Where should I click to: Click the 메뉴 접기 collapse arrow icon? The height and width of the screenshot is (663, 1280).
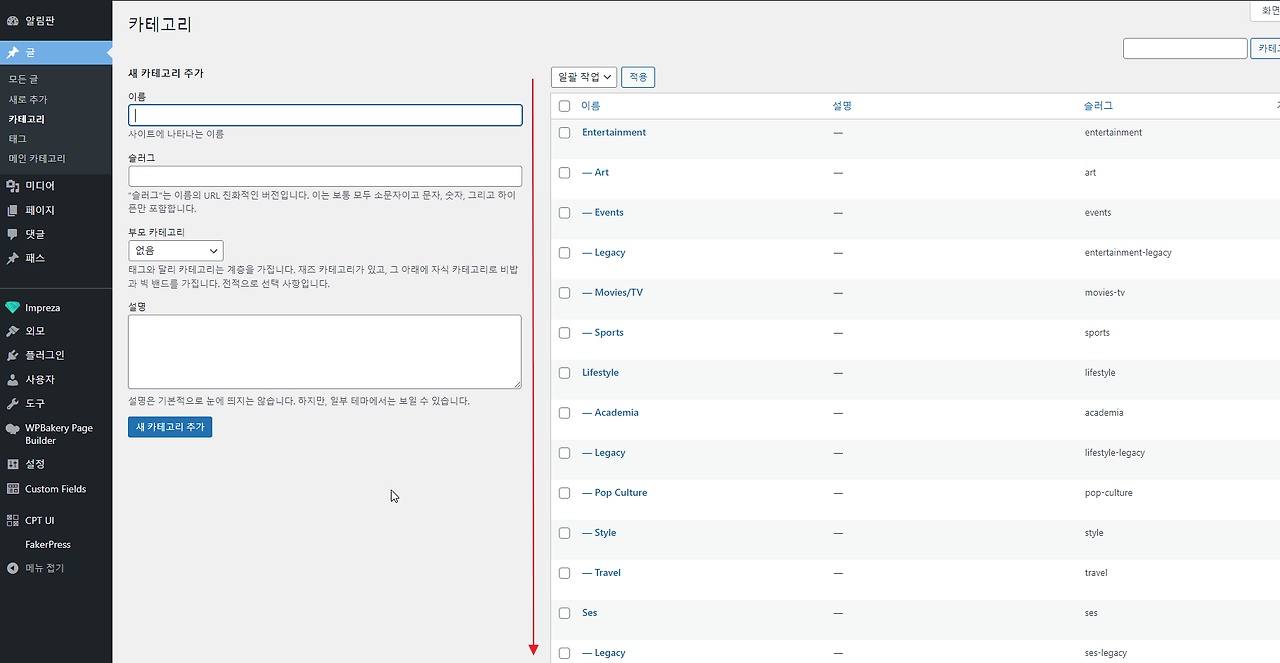(13, 568)
